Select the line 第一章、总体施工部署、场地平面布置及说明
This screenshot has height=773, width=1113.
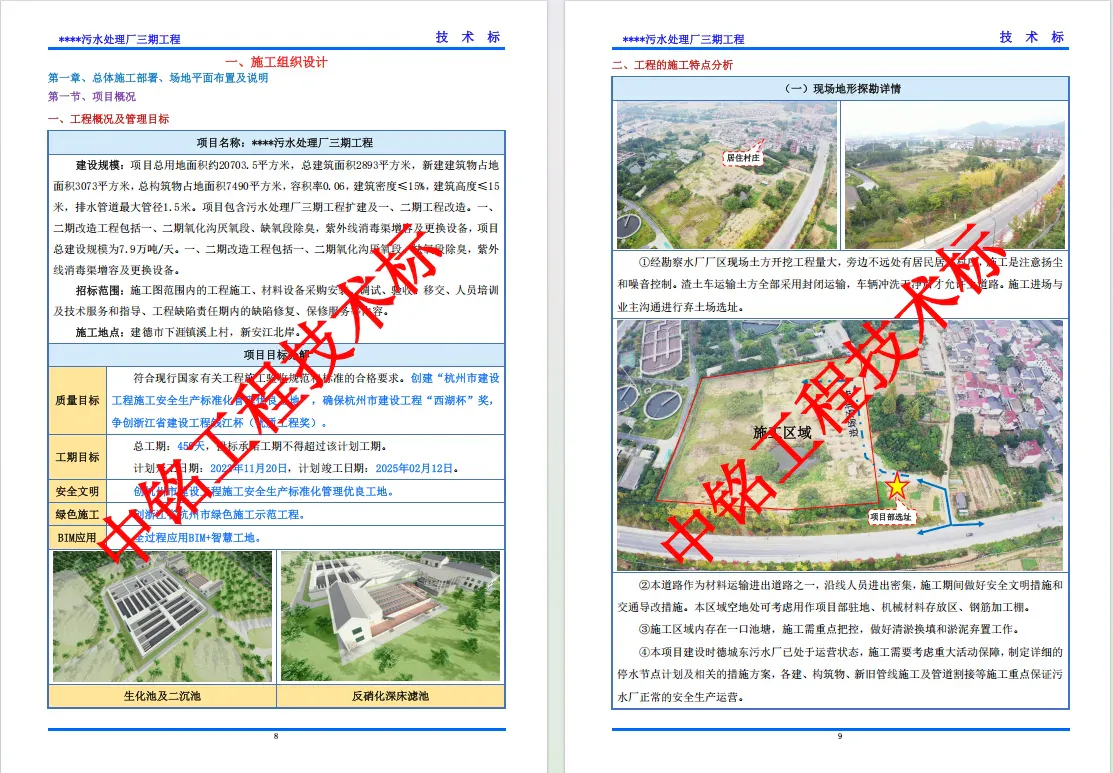[158, 78]
